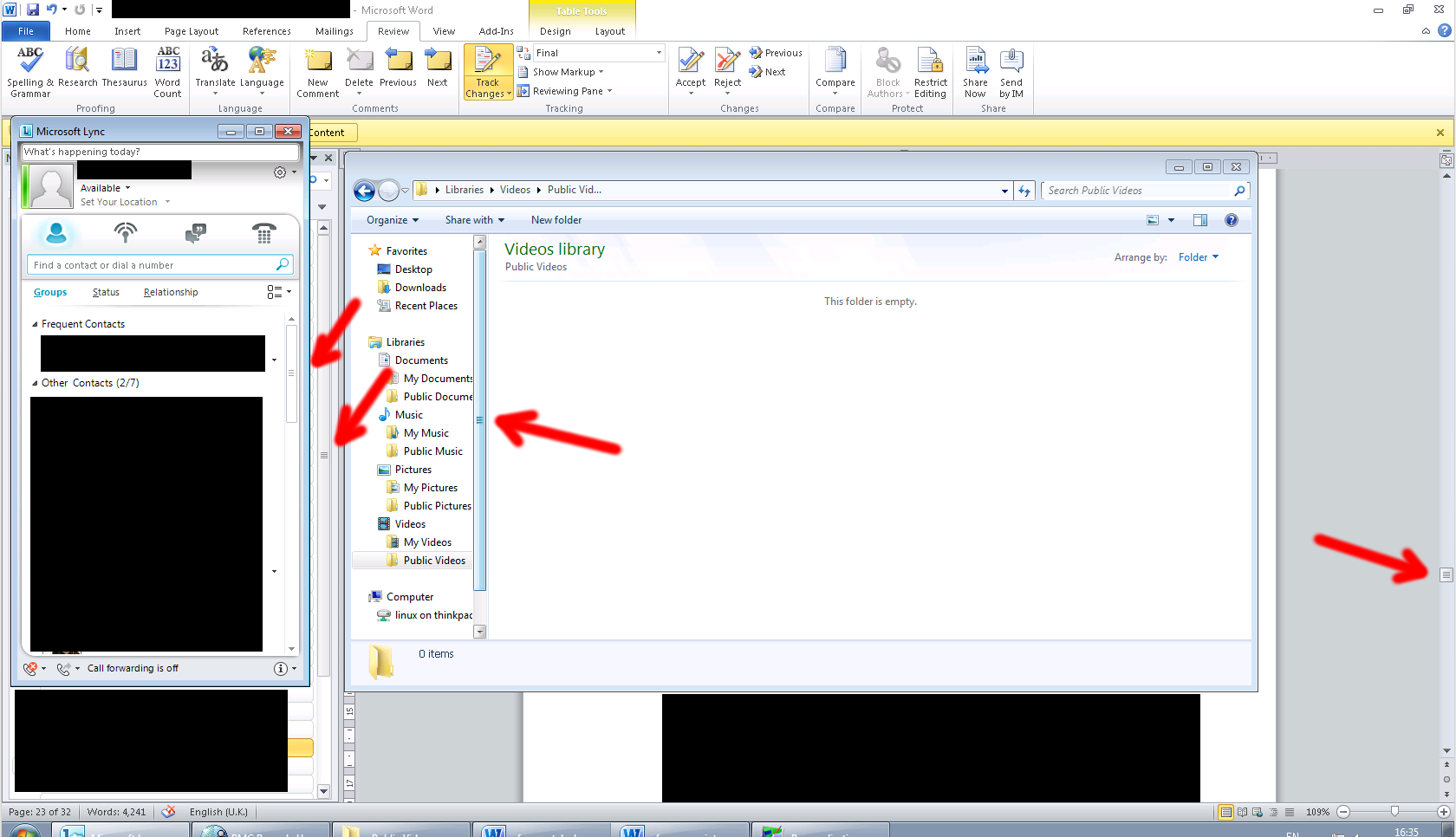The width and height of the screenshot is (1456, 837).
Task: Open the Final display-for-review dropdown
Action: tap(599, 53)
